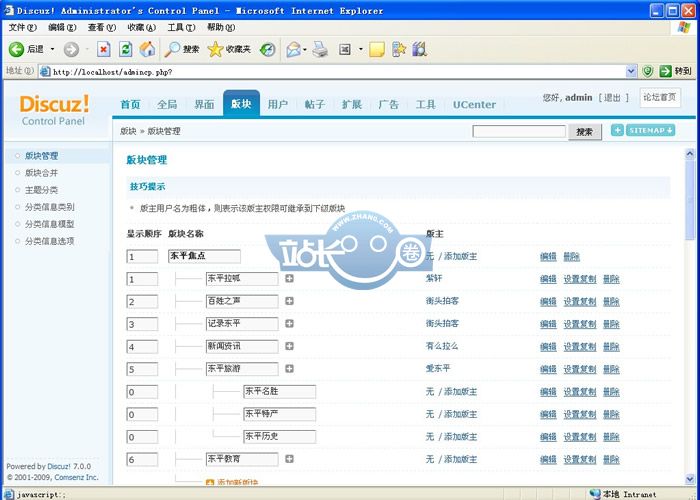Open the 工具(T) menu
Viewport: 700px width, 500px height.
coord(181,28)
